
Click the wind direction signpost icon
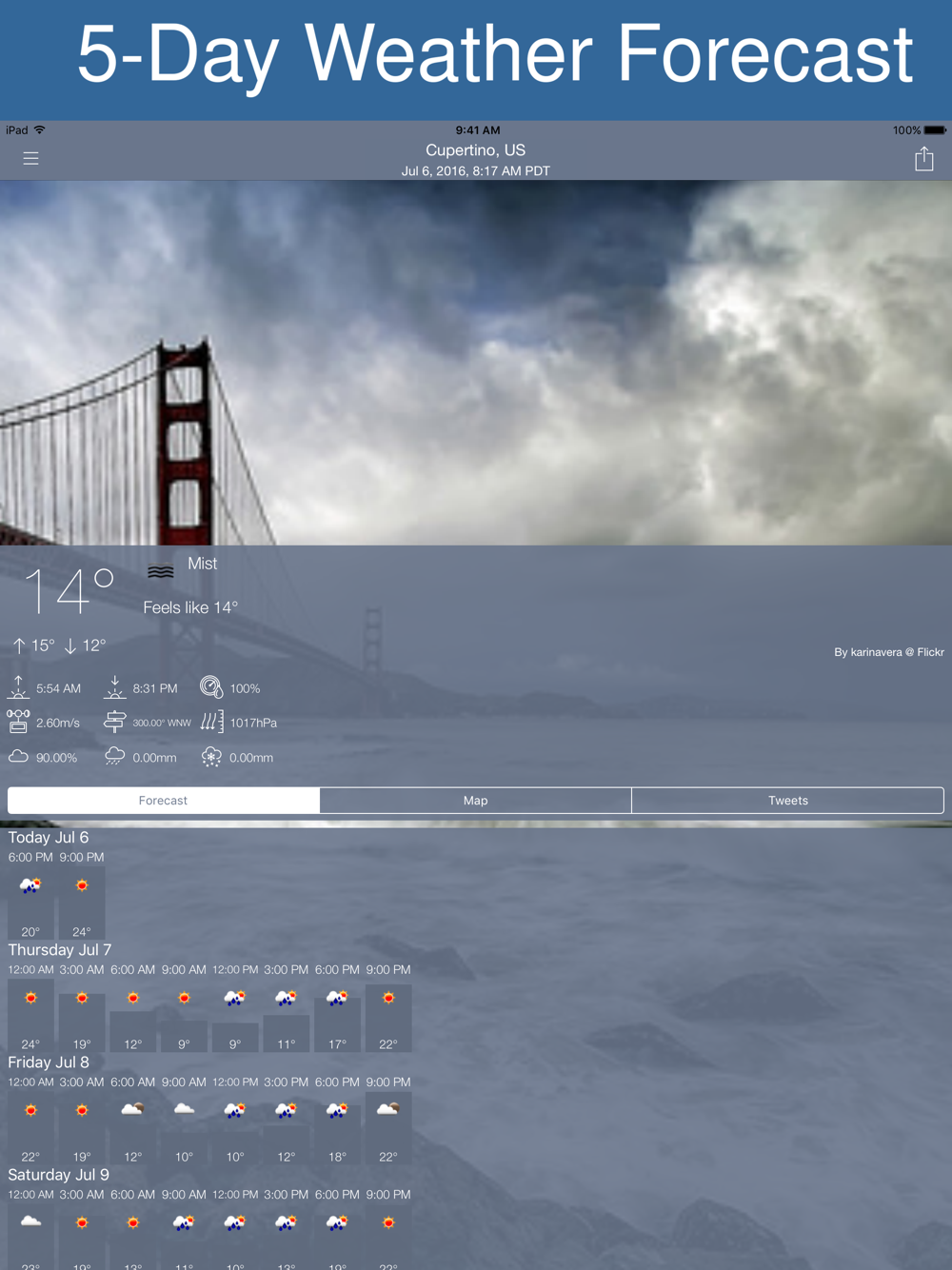[x=114, y=722]
